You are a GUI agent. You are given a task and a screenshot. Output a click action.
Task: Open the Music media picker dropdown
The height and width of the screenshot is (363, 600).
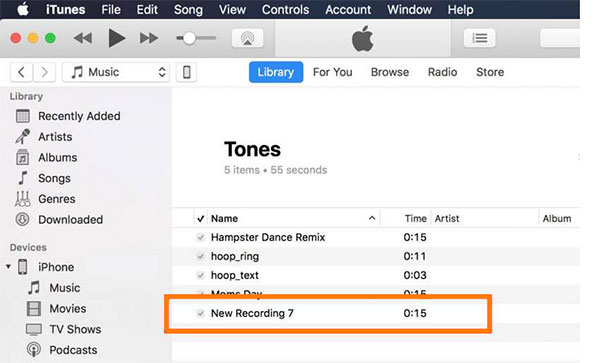[x=116, y=72]
